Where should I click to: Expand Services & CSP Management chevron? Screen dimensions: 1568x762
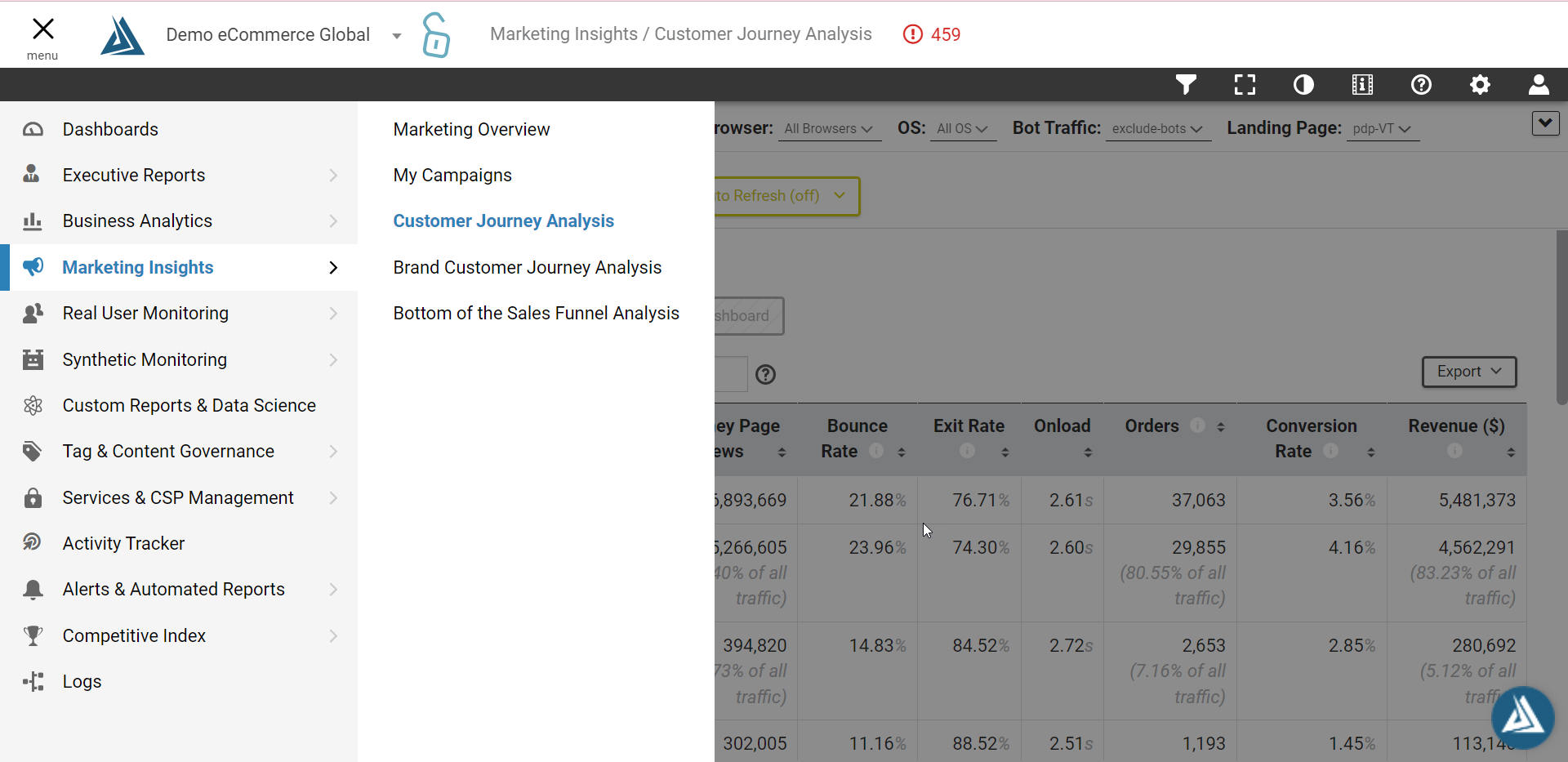click(333, 497)
